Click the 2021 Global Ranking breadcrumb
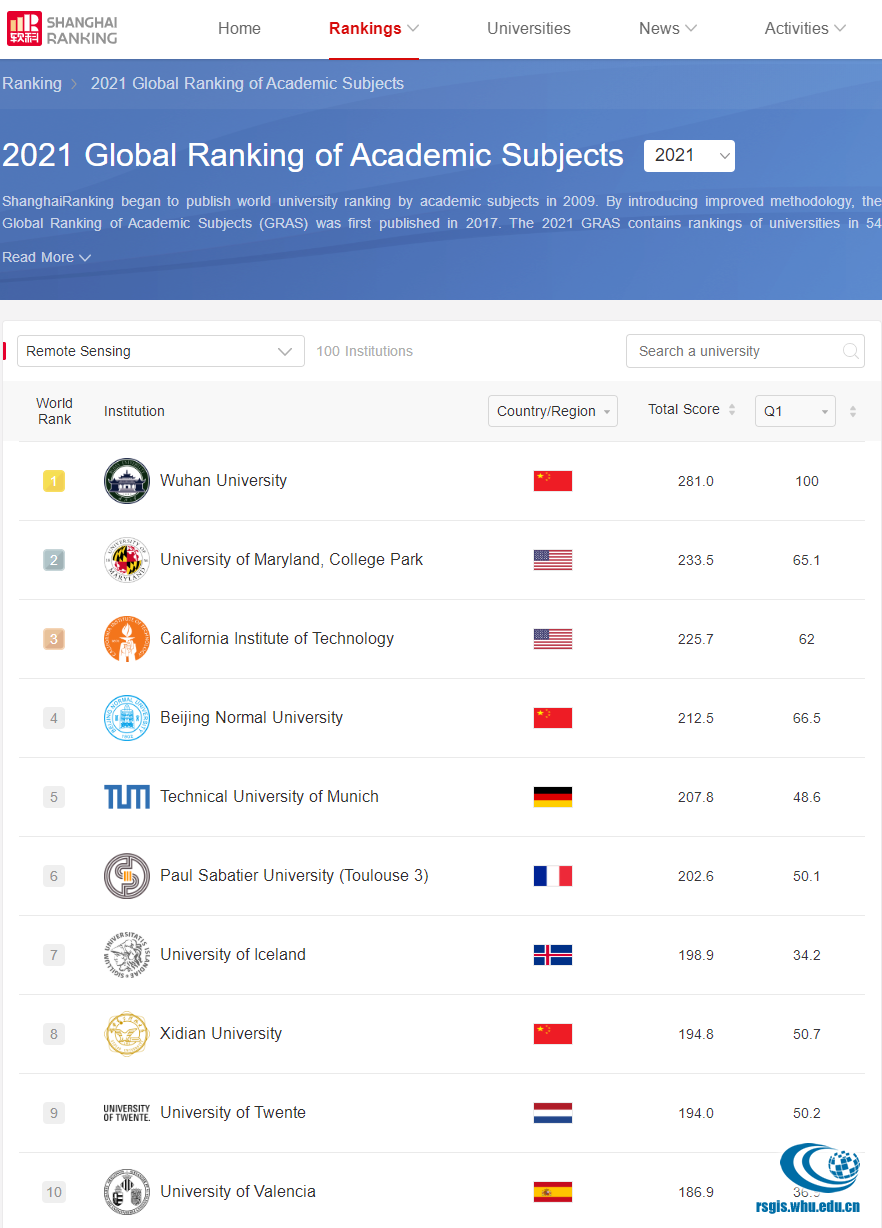Screen dimensions: 882x1228 (x=247, y=84)
